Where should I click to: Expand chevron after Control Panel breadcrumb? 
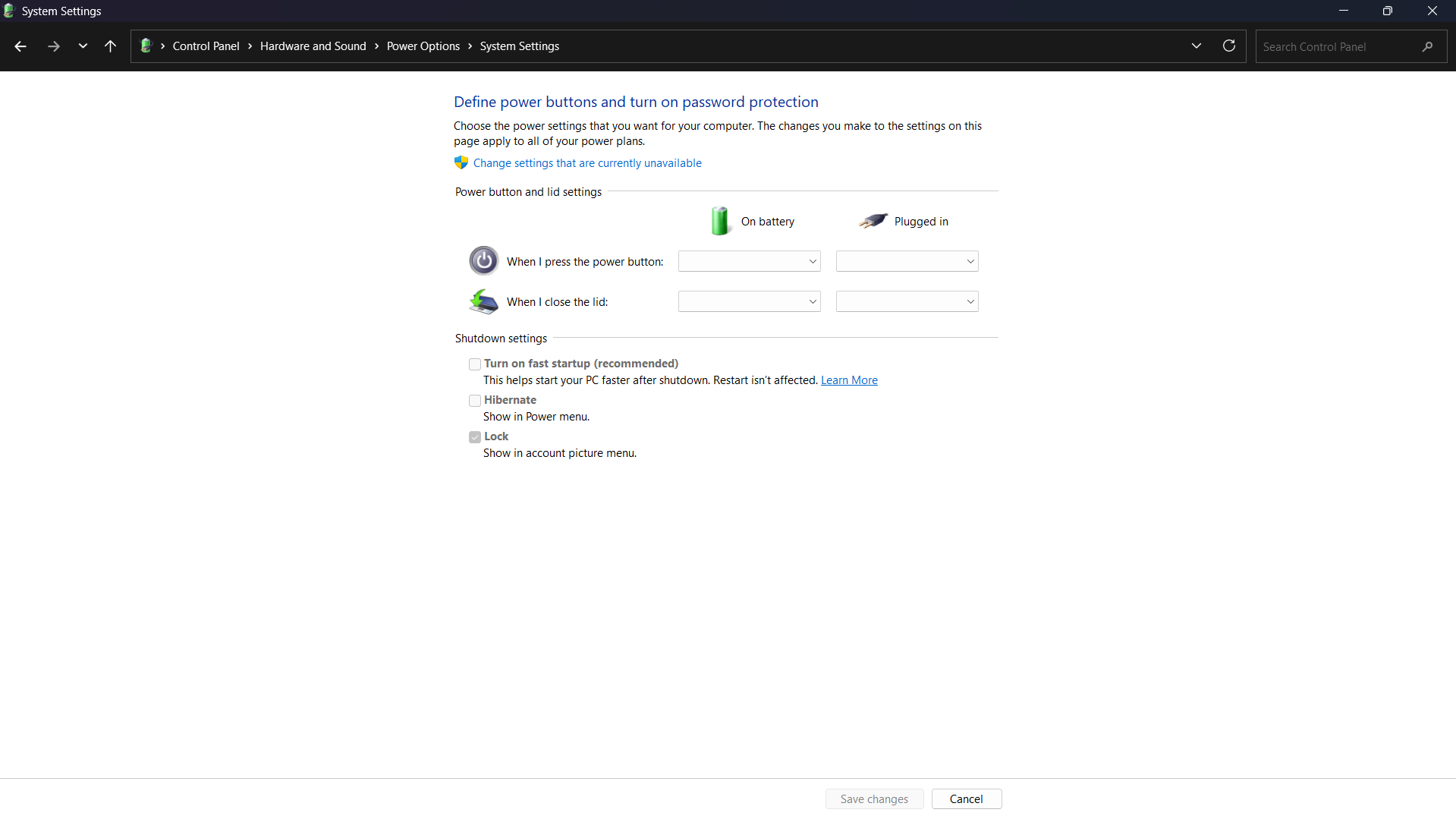coord(250,46)
